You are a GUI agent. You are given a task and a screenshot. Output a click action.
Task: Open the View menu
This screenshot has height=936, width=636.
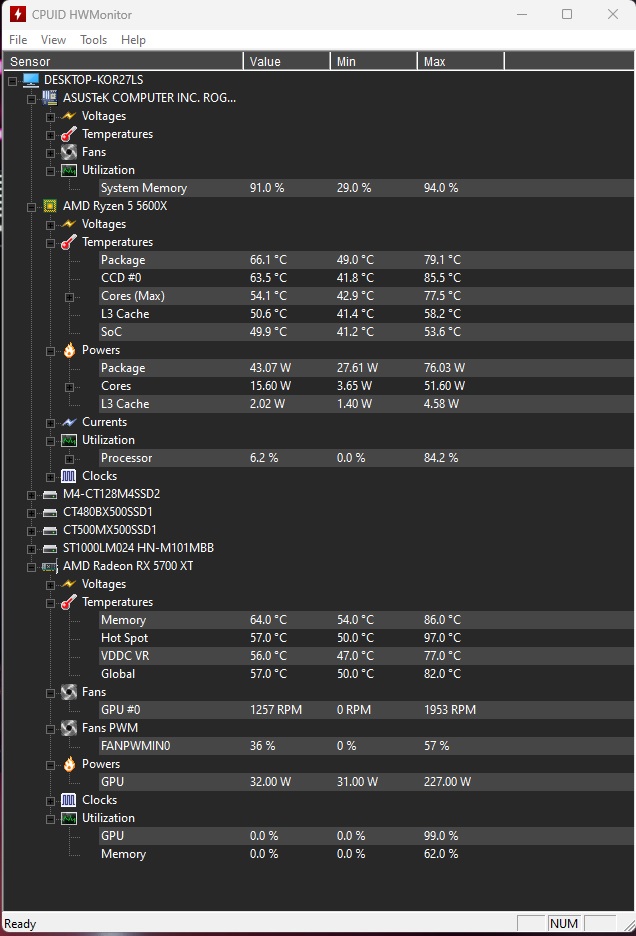point(53,40)
